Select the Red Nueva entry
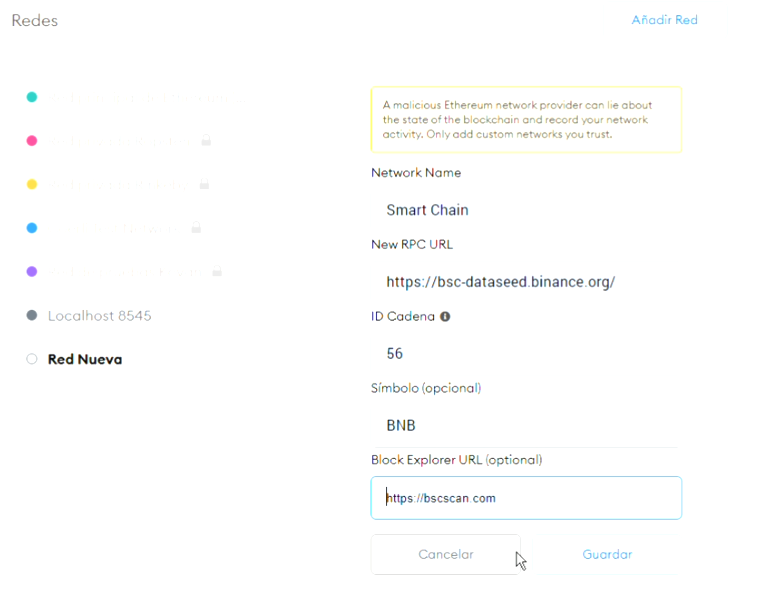764x595 pixels. point(85,359)
